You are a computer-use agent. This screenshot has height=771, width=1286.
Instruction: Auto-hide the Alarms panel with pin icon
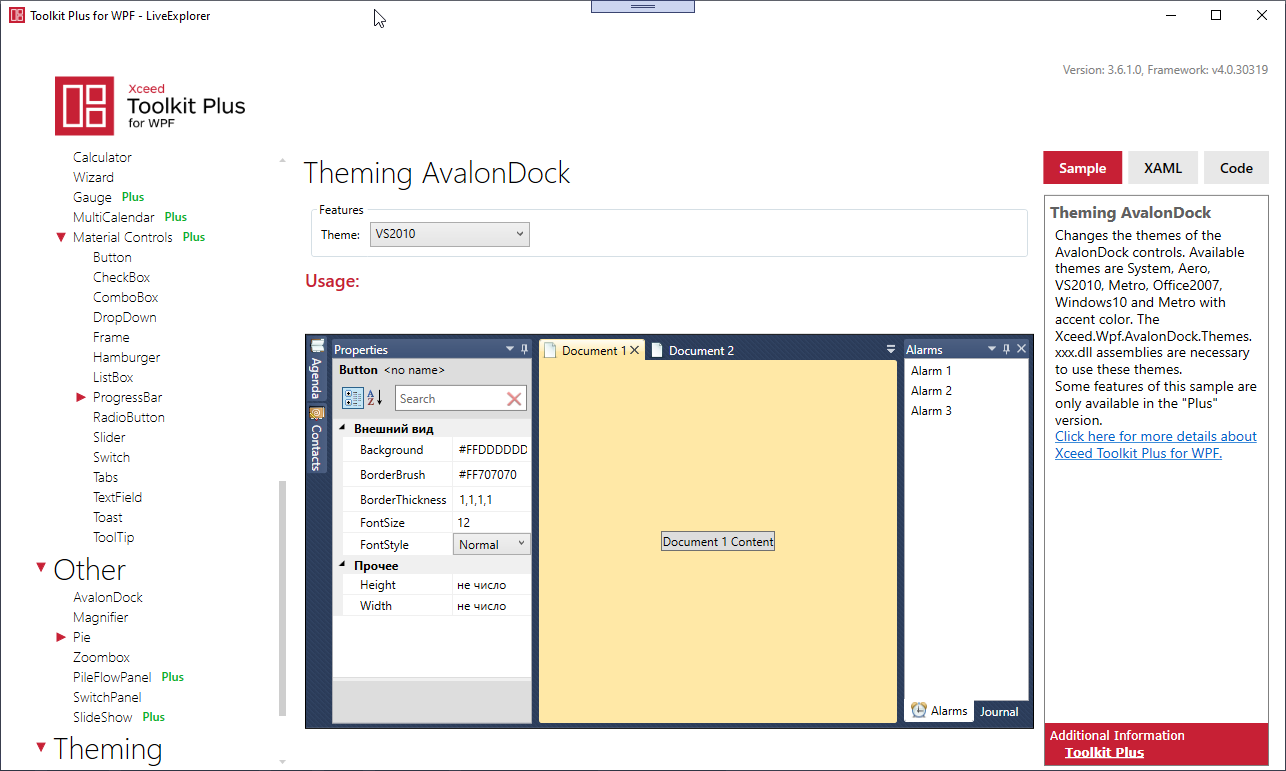pyautogui.click(x=1006, y=349)
